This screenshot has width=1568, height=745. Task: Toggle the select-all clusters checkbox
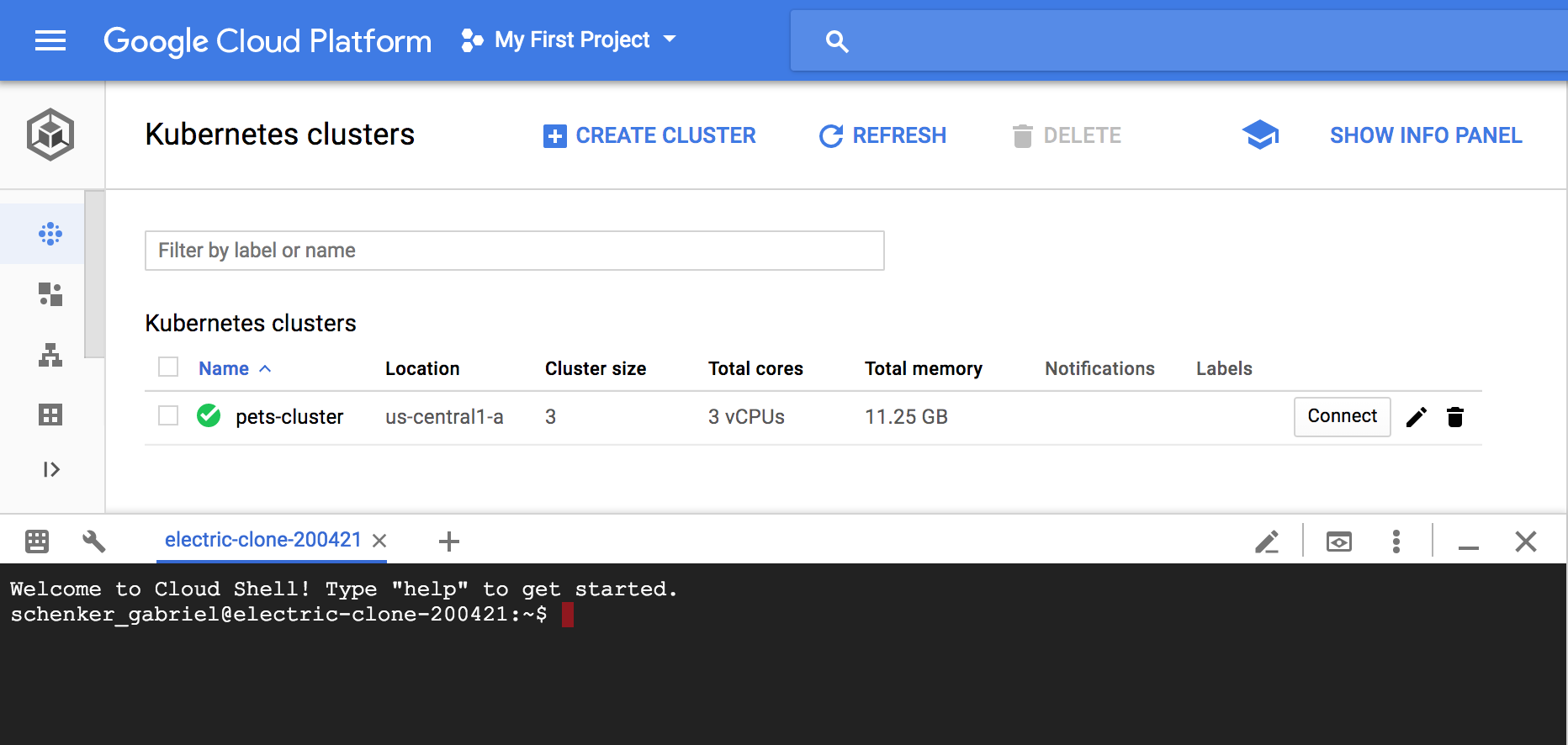(x=168, y=367)
